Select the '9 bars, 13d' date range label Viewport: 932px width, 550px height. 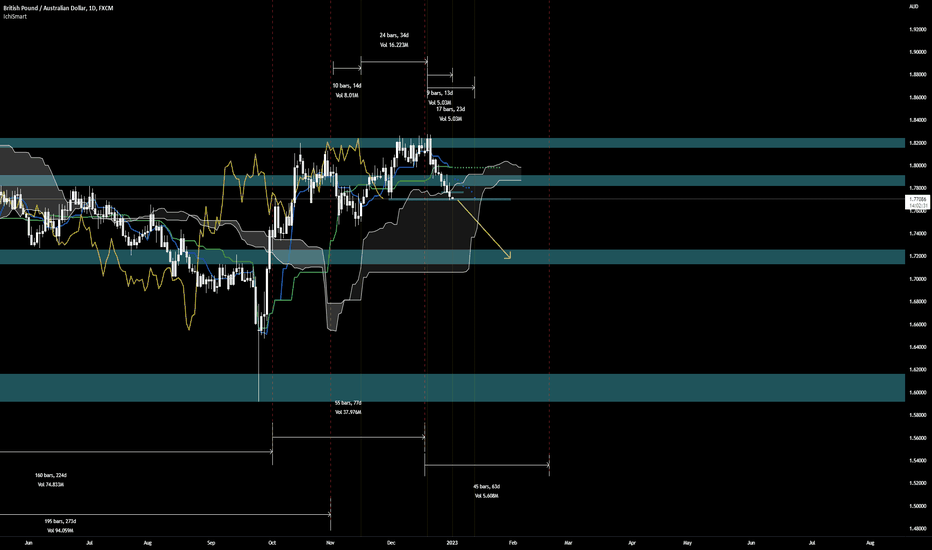tap(440, 93)
